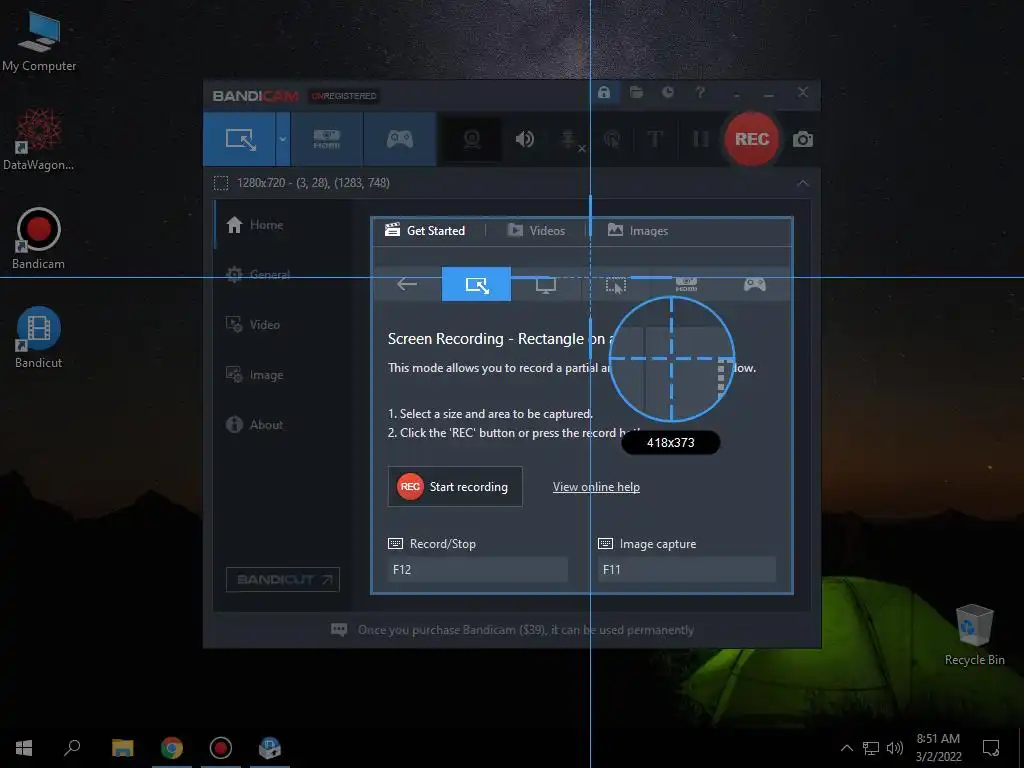Open DataWagon desktop shortcut

click(x=39, y=139)
